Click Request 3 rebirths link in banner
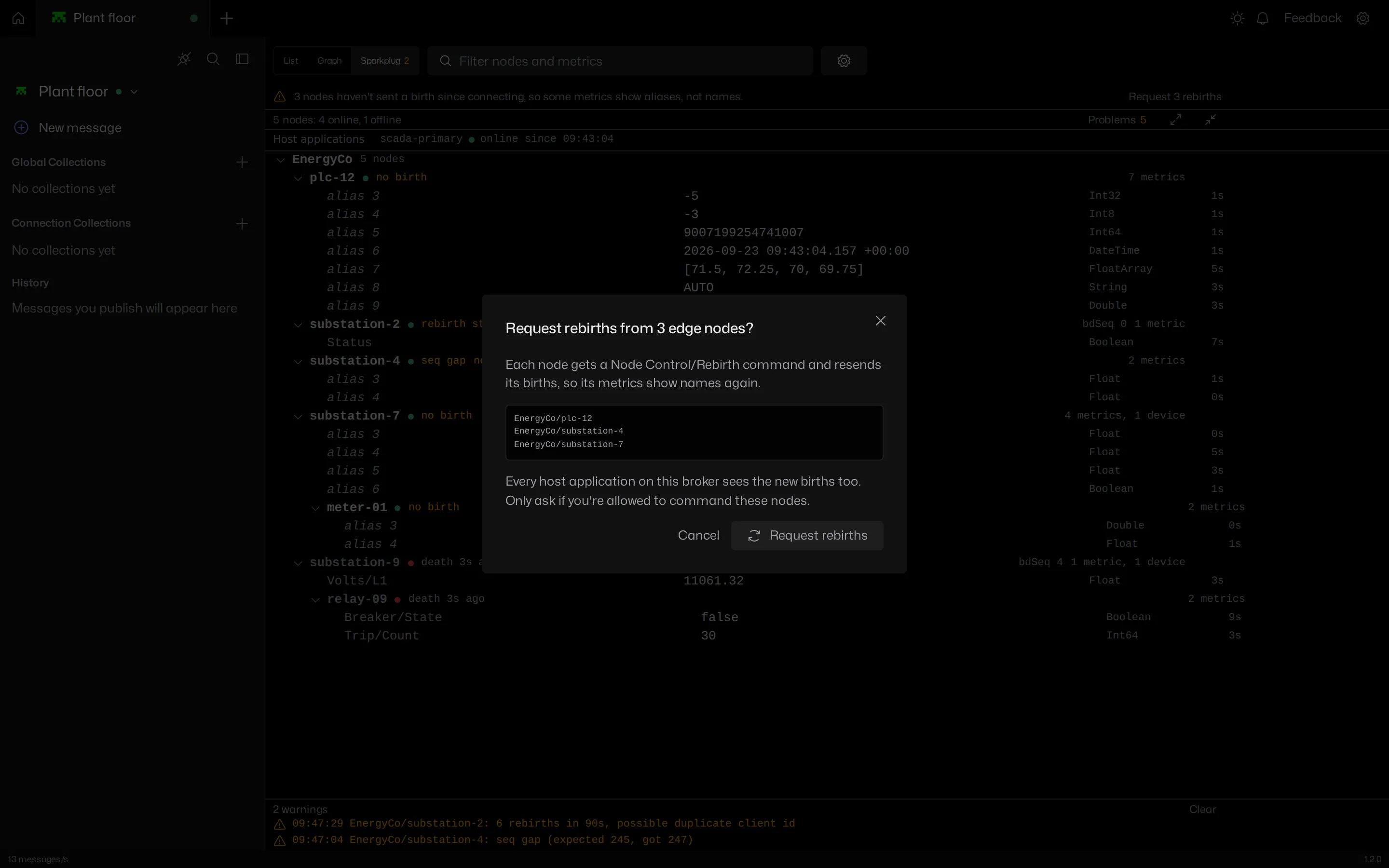Screen dimensions: 1389x868 click(x=1174, y=97)
